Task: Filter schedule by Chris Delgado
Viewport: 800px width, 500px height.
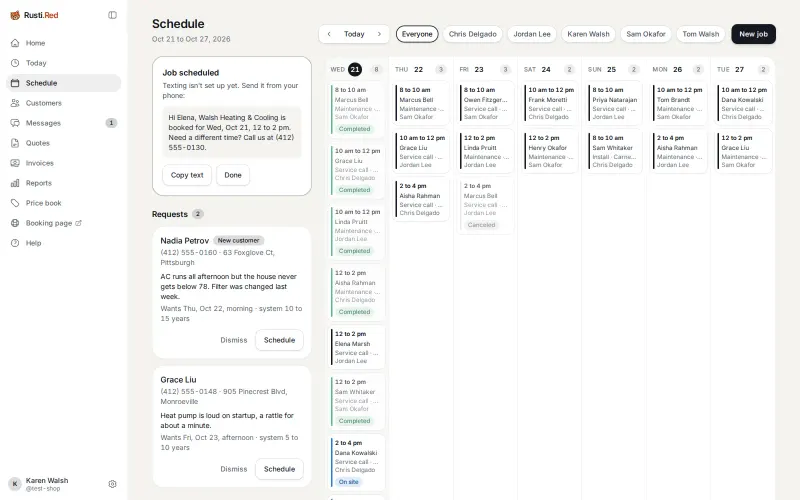Action: pos(472,34)
